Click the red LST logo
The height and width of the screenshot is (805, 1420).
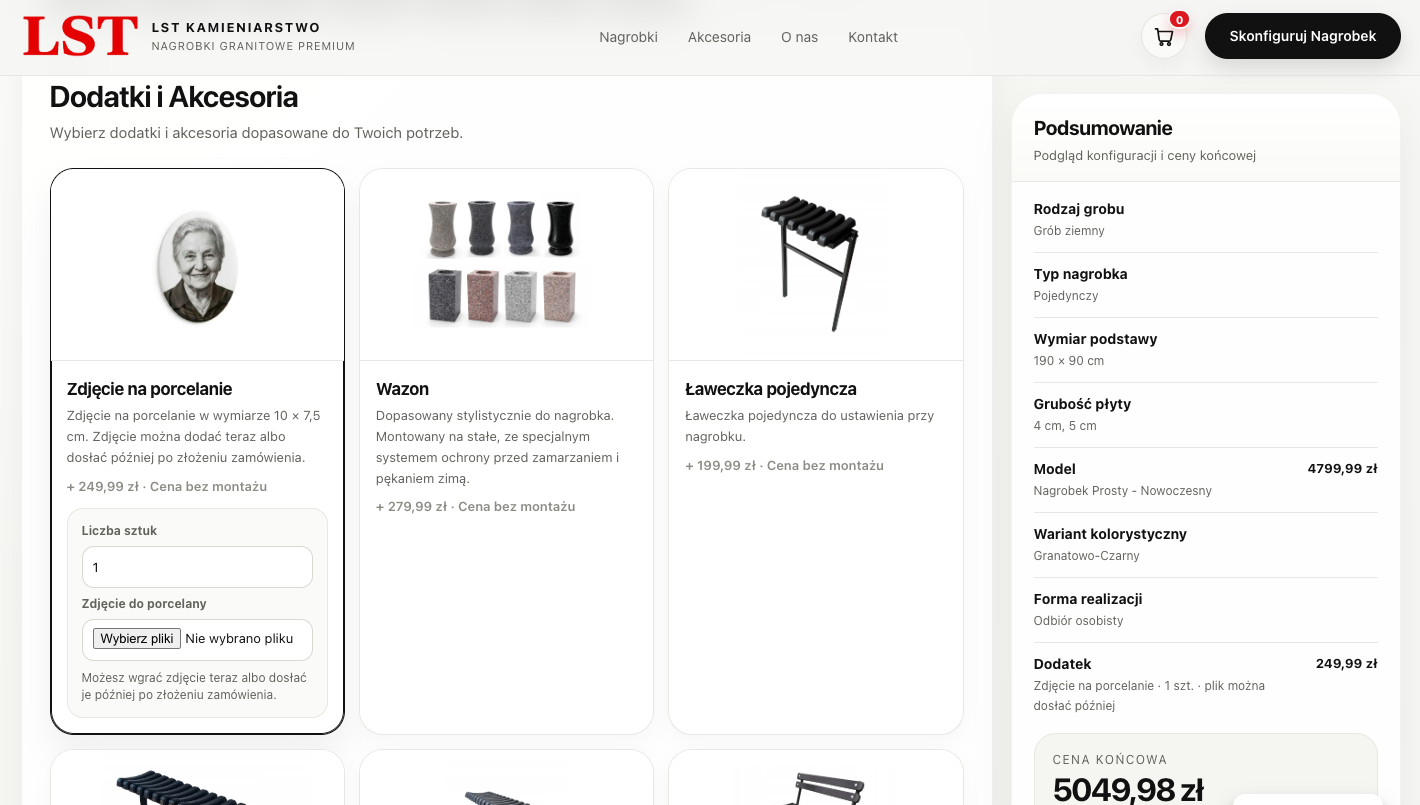(x=80, y=37)
